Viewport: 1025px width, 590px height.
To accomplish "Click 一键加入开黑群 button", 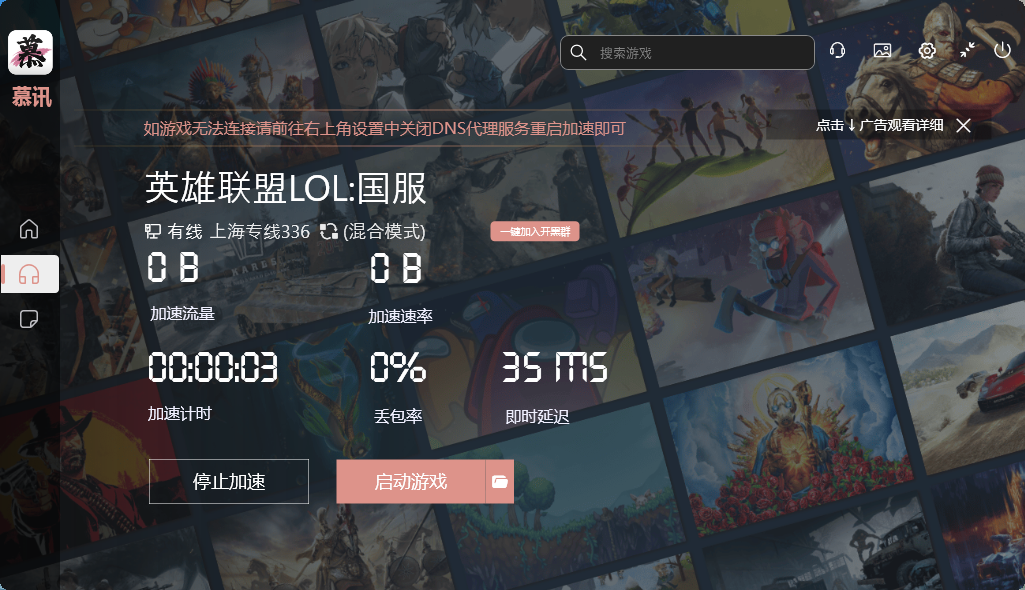I will tap(535, 231).
